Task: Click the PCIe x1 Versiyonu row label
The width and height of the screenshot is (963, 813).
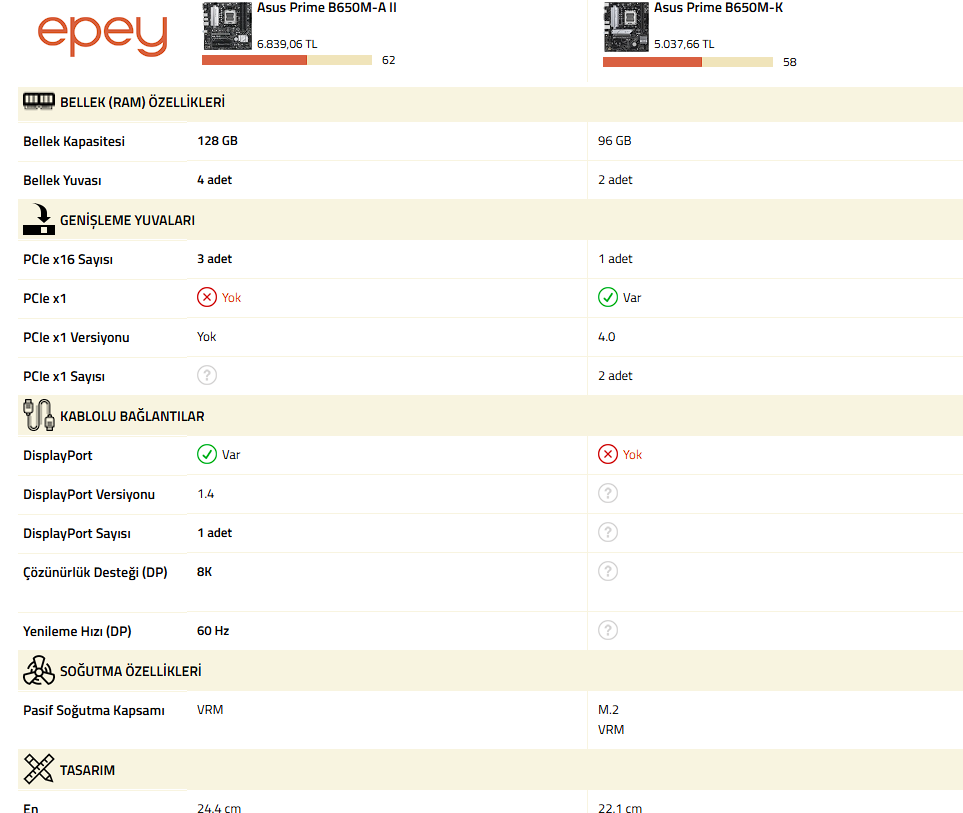Action: click(76, 338)
